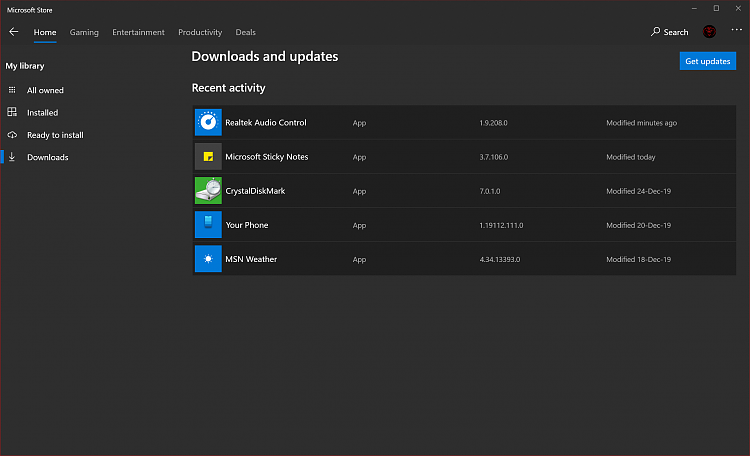
Task: Click the Microsoft Sticky Notes app icon
Action: [208, 156]
